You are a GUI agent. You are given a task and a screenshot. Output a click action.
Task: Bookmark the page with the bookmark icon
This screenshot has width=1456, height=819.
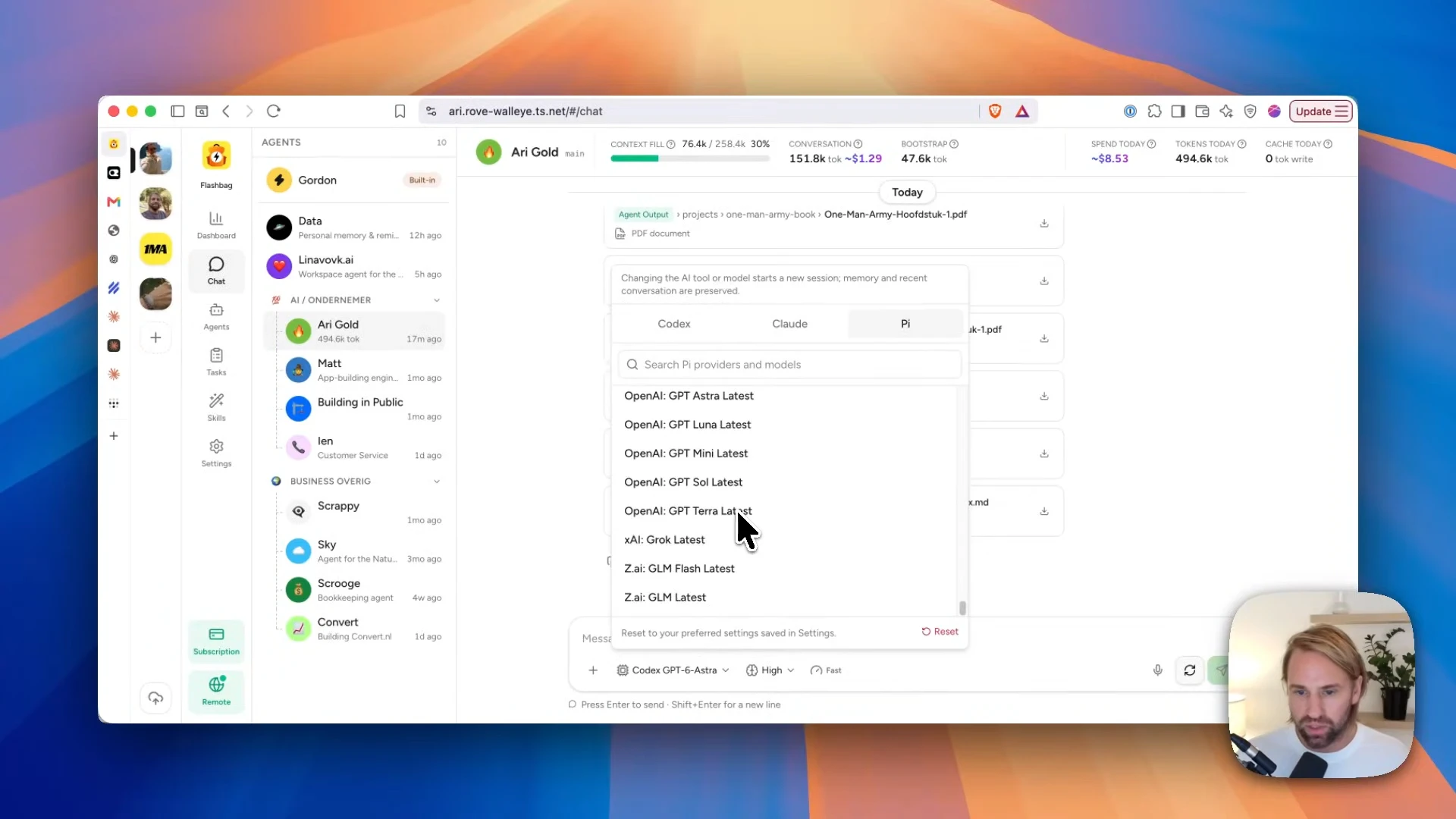coord(400,111)
